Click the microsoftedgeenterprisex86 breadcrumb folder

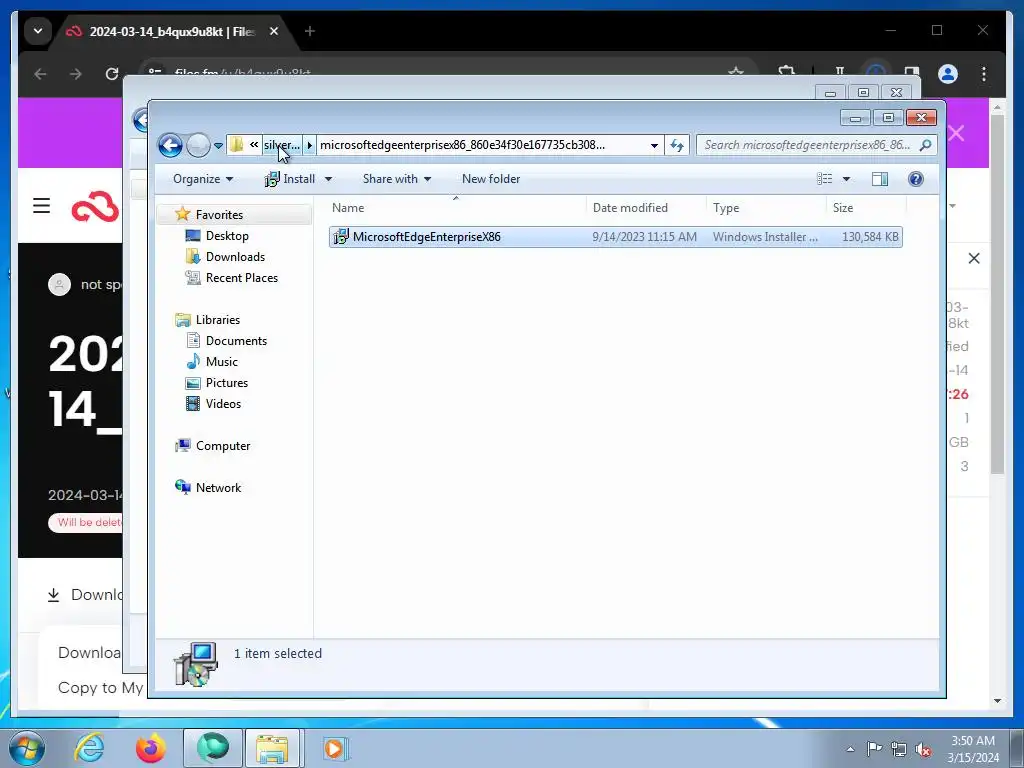462,145
